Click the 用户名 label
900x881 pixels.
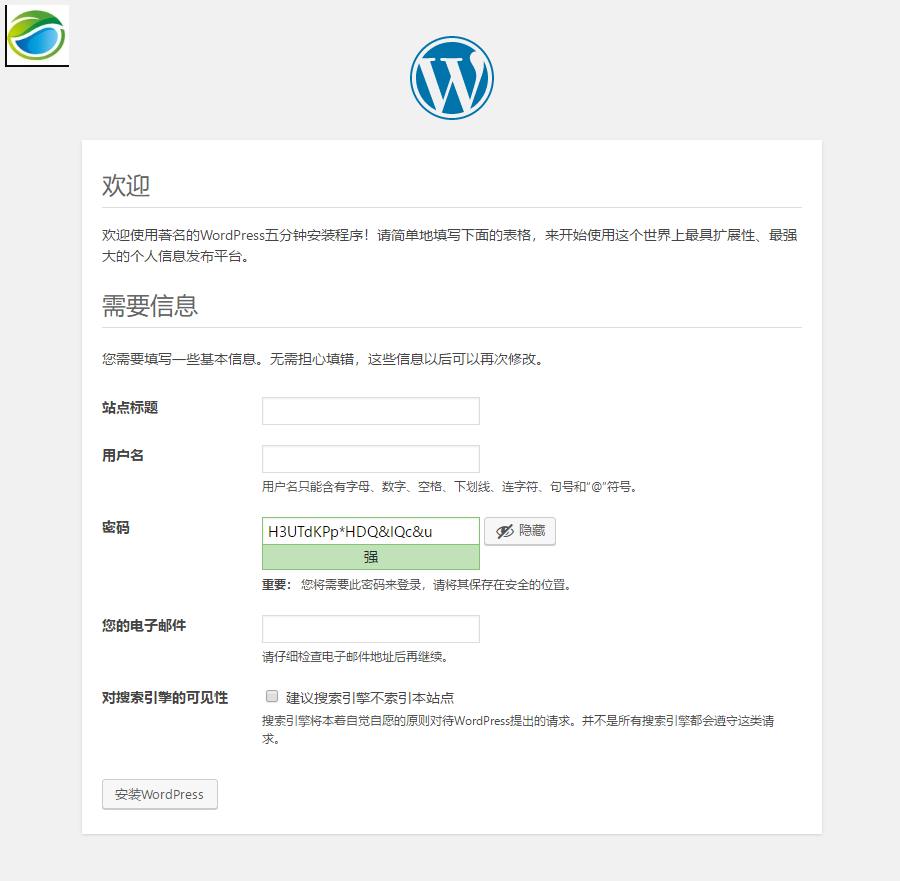123,456
